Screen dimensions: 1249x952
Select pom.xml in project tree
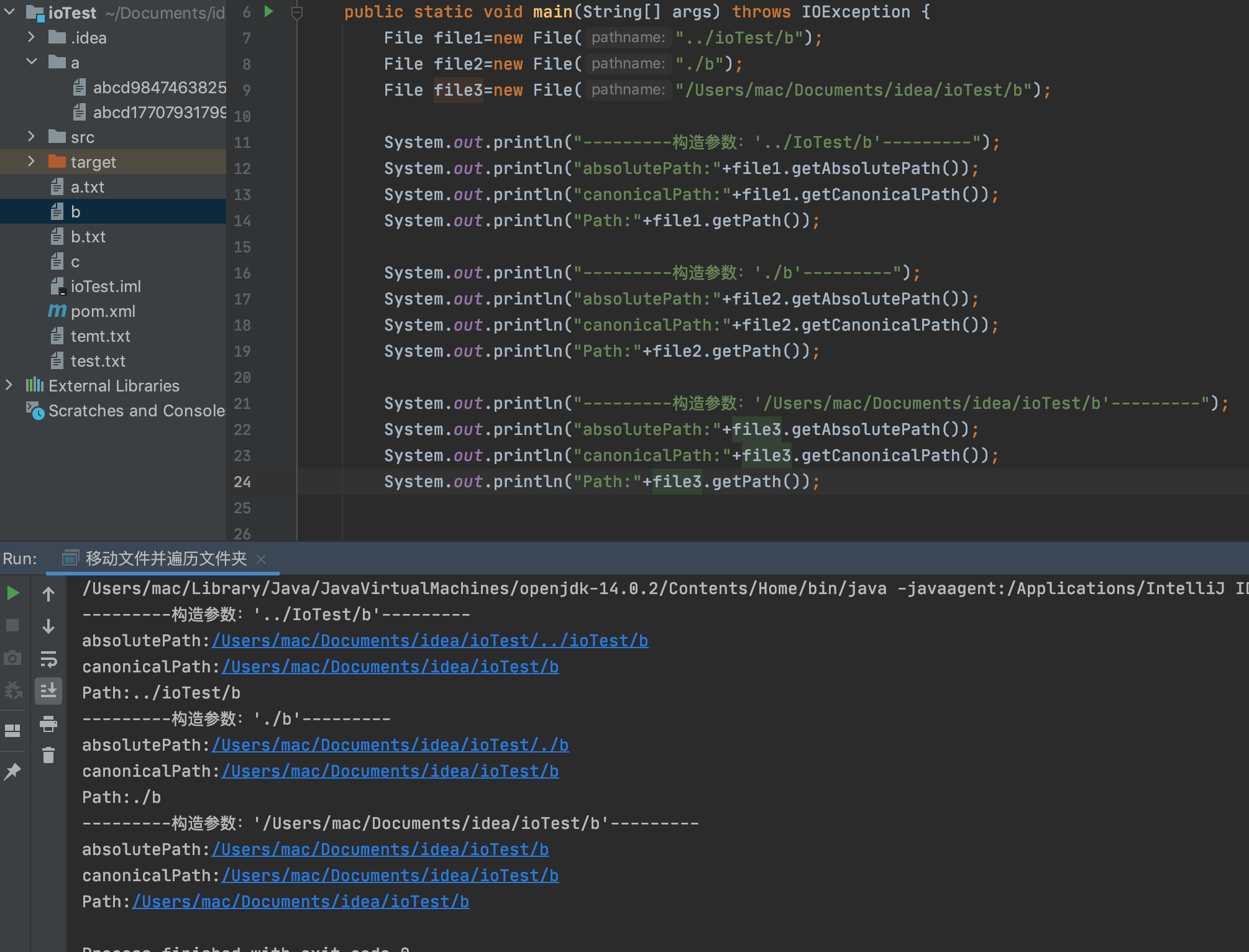(103, 311)
